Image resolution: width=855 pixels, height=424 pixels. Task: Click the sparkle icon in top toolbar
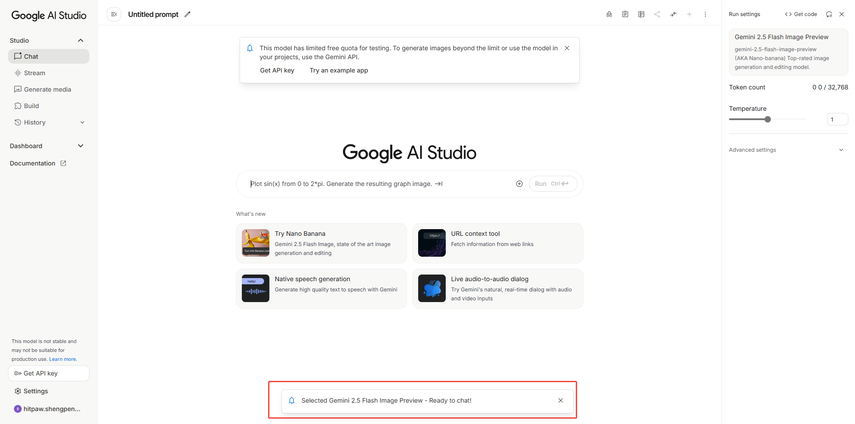[x=673, y=15]
